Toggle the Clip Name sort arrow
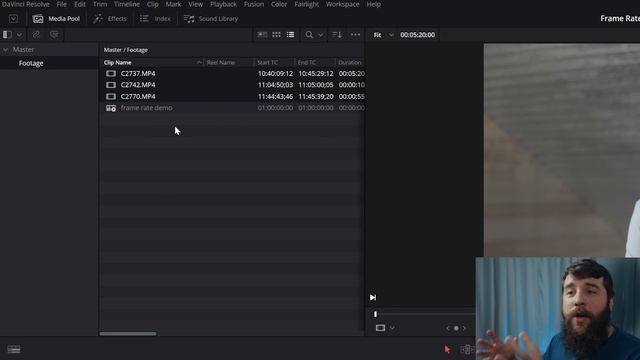The image size is (640, 360). 199,62
